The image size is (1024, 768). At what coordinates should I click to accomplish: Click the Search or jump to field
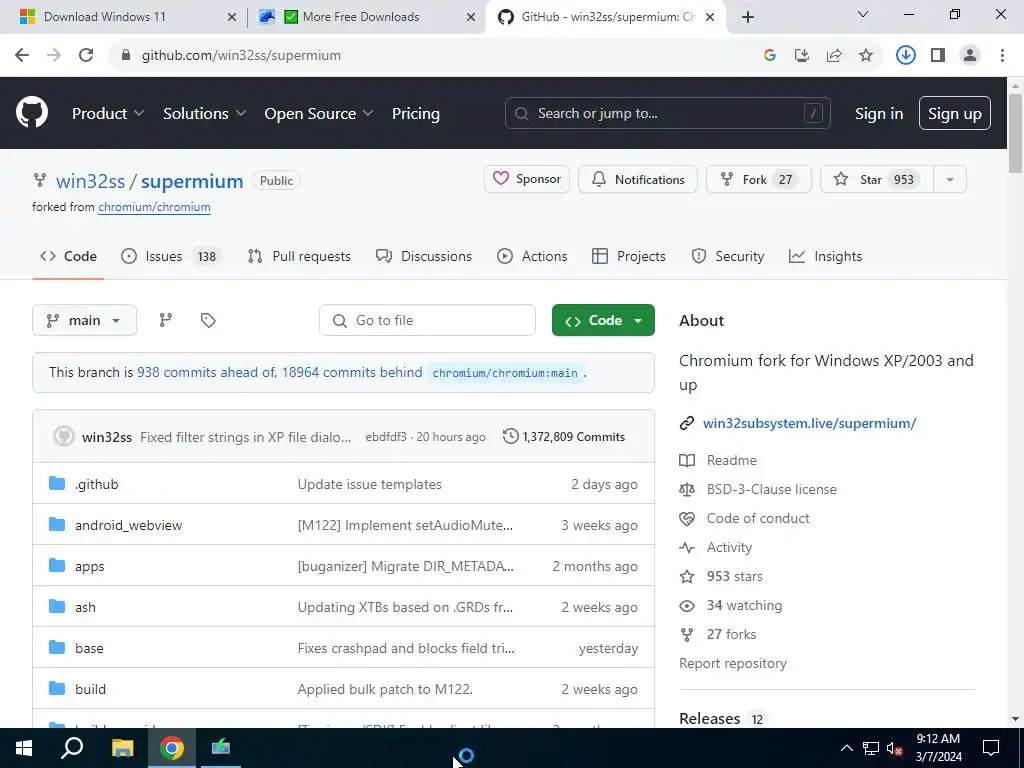667,113
